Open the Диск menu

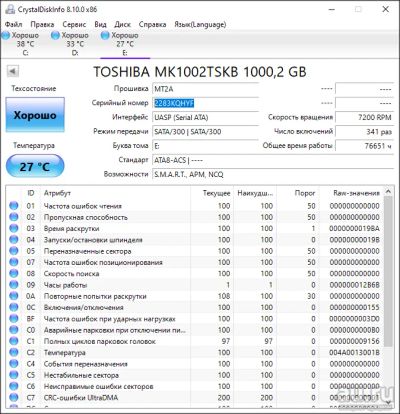[x=122, y=24]
